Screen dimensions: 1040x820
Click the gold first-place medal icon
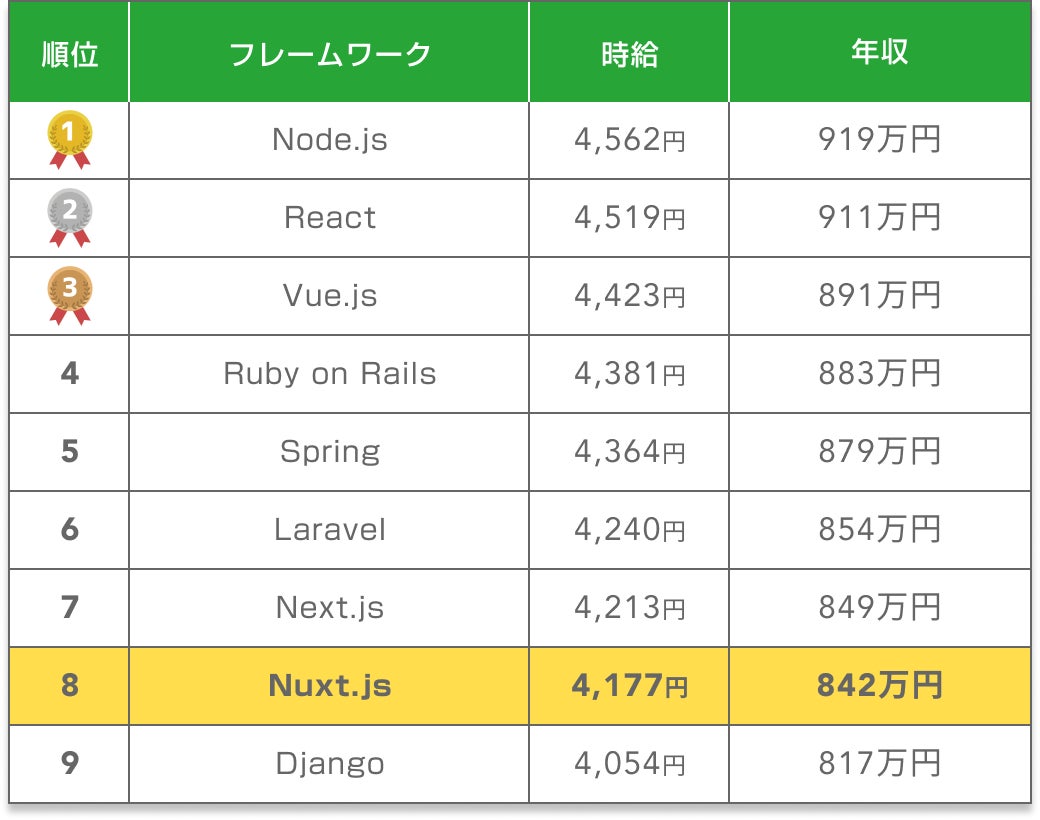(69, 138)
